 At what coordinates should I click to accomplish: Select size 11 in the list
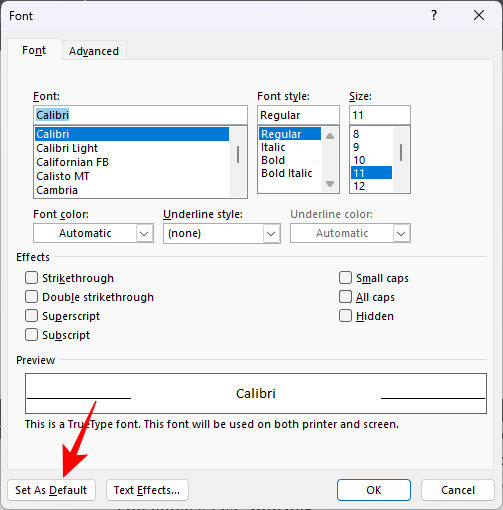pyautogui.click(x=372, y=173)
